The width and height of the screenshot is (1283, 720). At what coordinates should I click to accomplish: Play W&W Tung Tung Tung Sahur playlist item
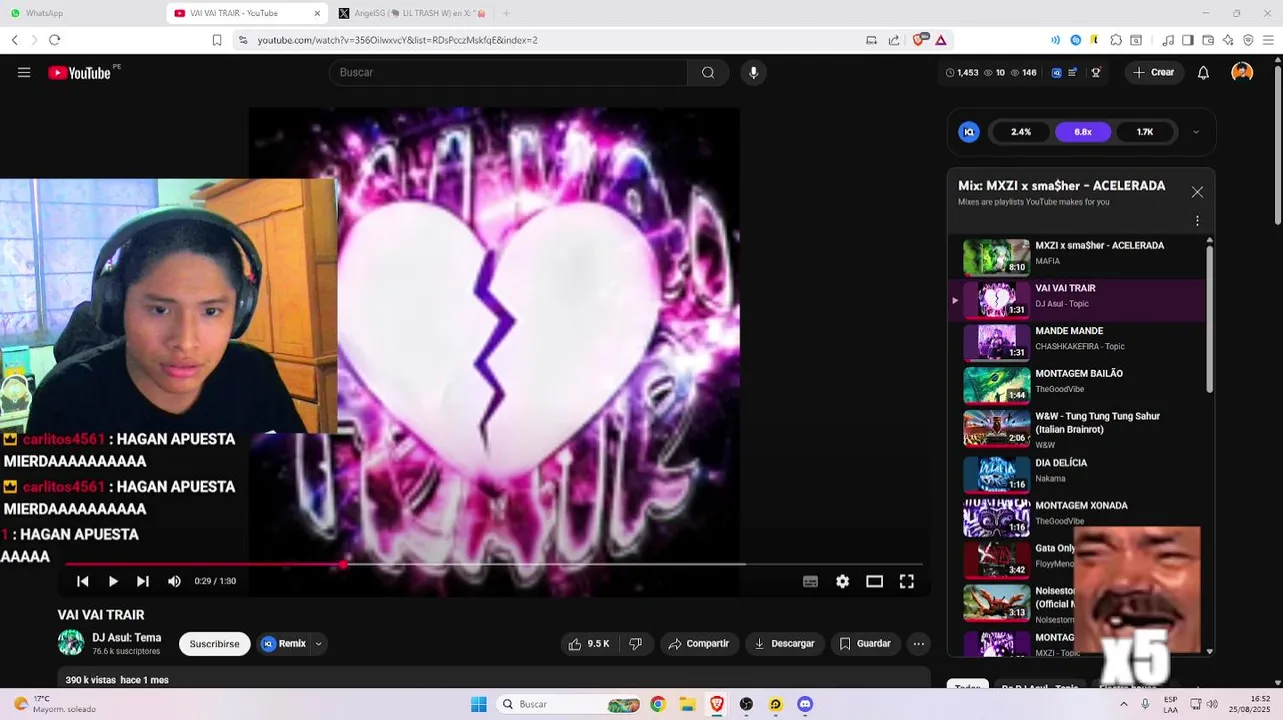[1078, 429]
